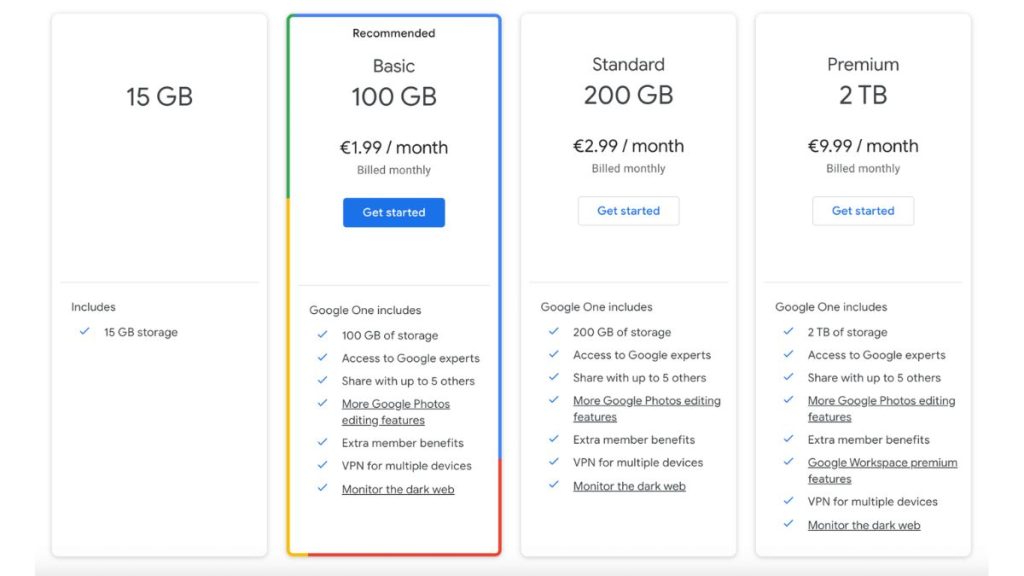
Task: Click checkmark next to Basic Extra member benefits
Action: (x=322, y=442)
